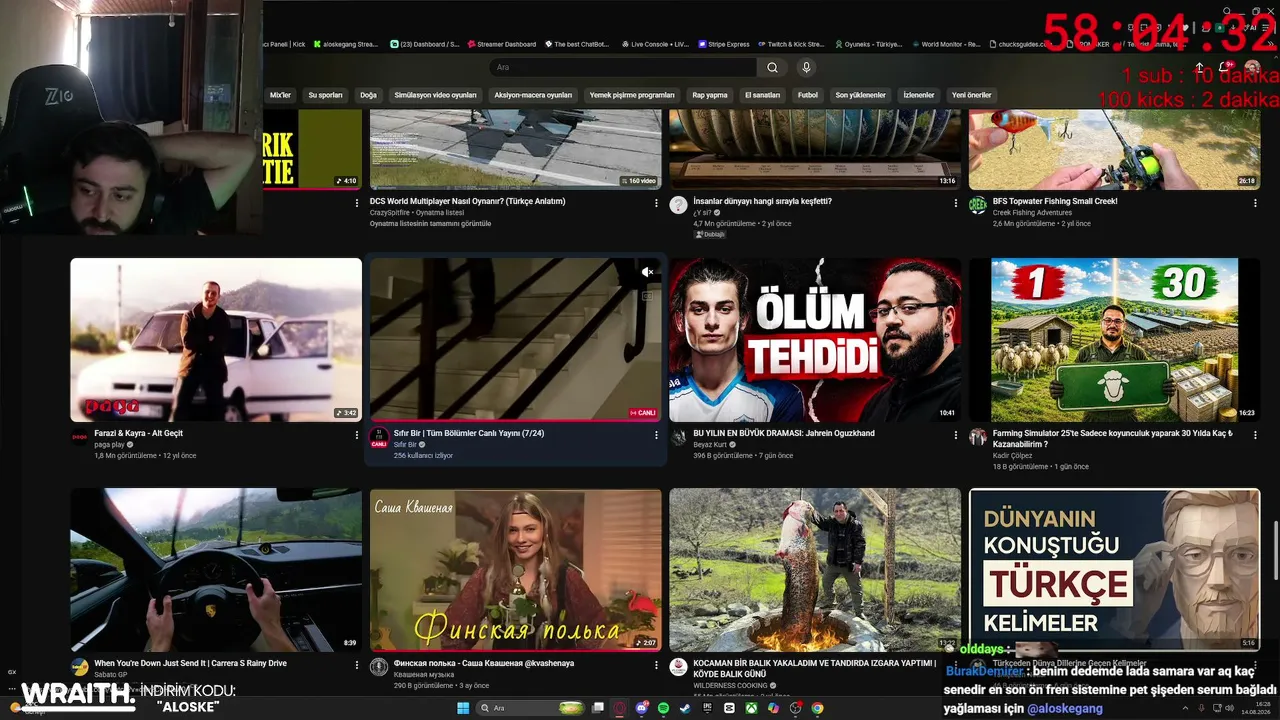Open the paga play channel avatar

79,437
